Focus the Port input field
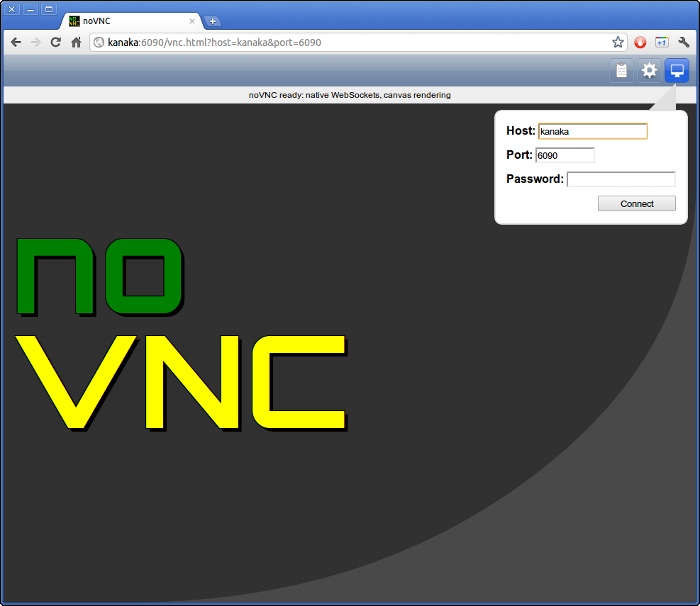Viewport: 700px width, 606px height. pos(565,155)
